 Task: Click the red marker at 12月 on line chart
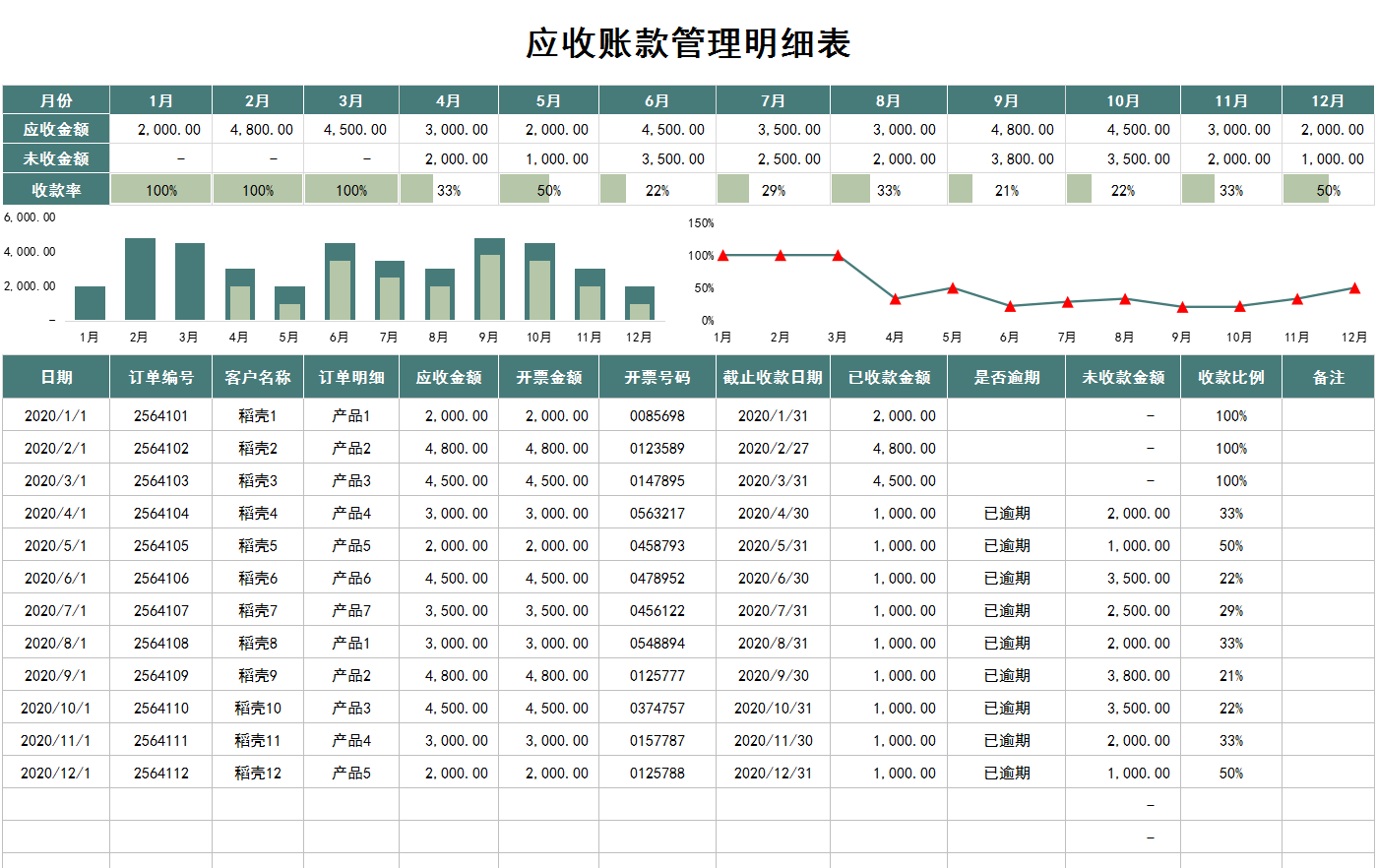pyautogui.click(x=1356, y=289)
